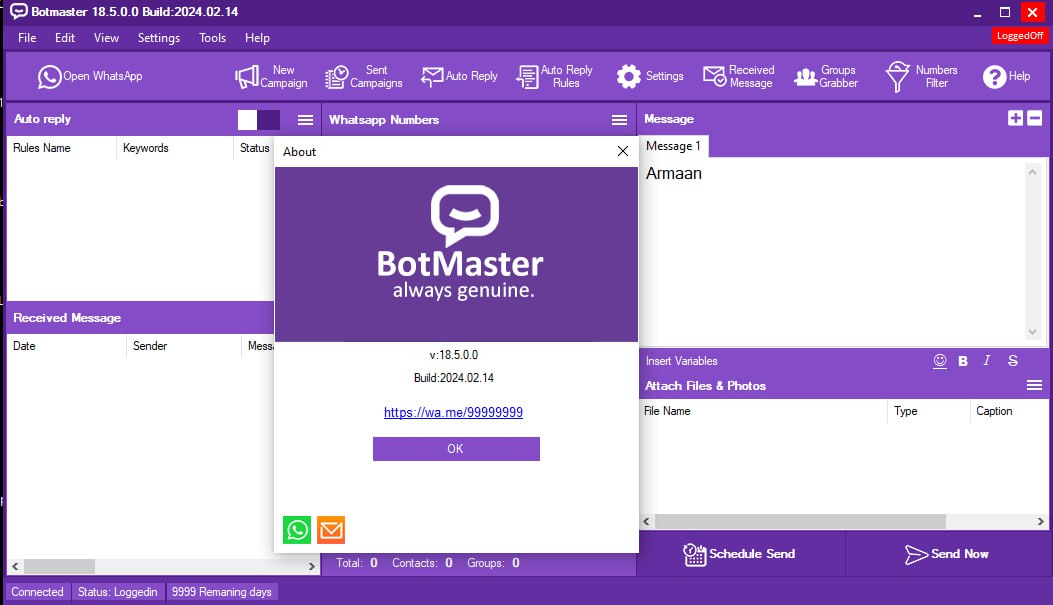Insert emoji into the message
The width and height of the screenshot is (1053, 605).
tap(940, 361)
